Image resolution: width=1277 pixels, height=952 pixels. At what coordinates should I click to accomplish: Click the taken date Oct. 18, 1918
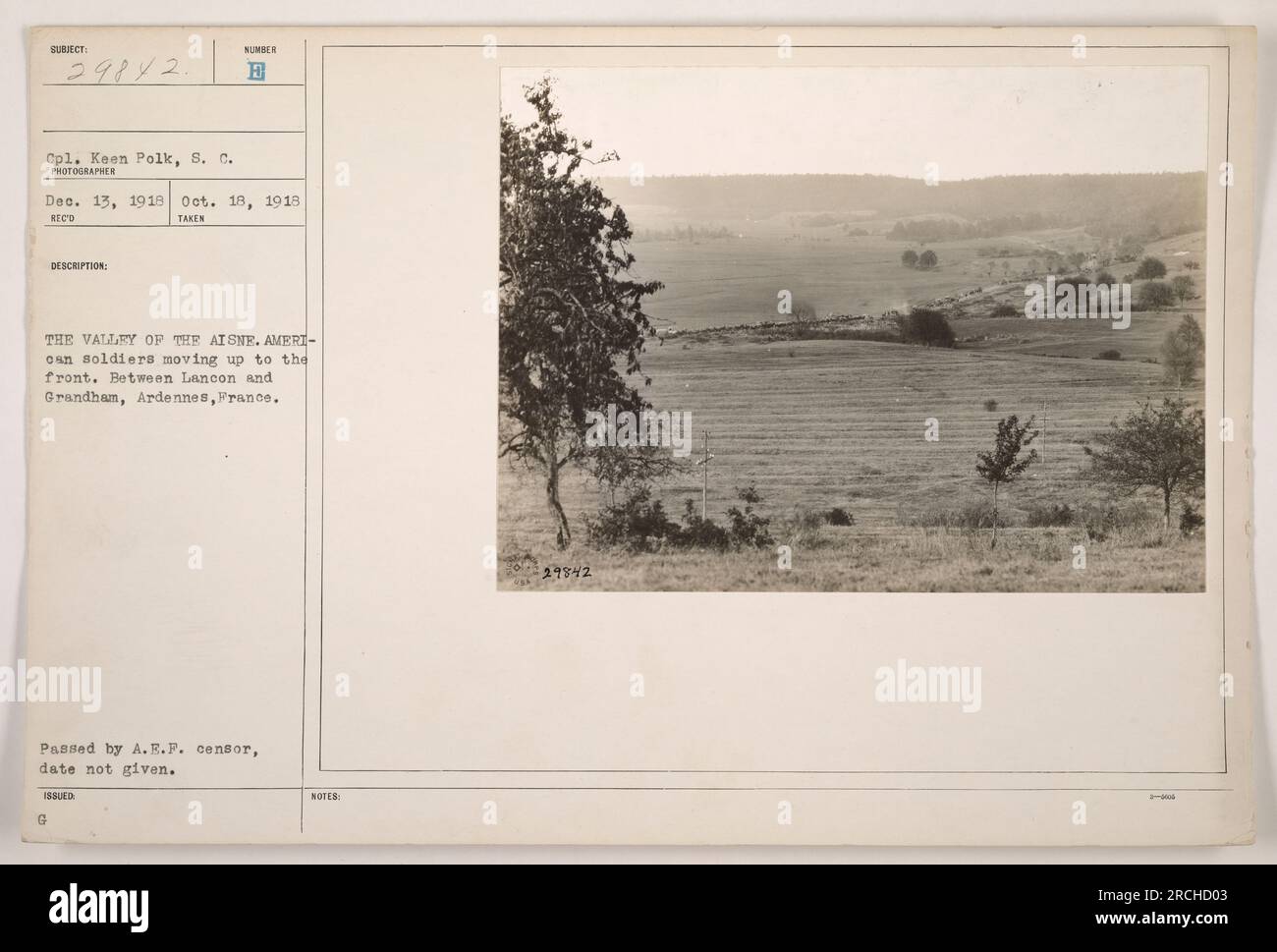[241, 198]
